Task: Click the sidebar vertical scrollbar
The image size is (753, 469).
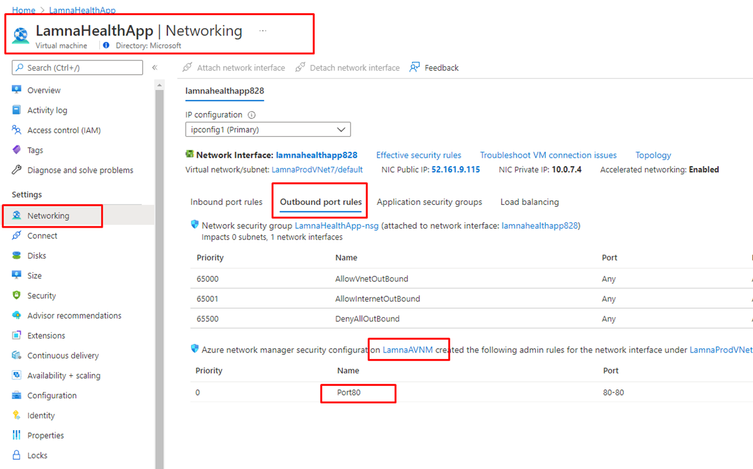Action: click(159, 278)
